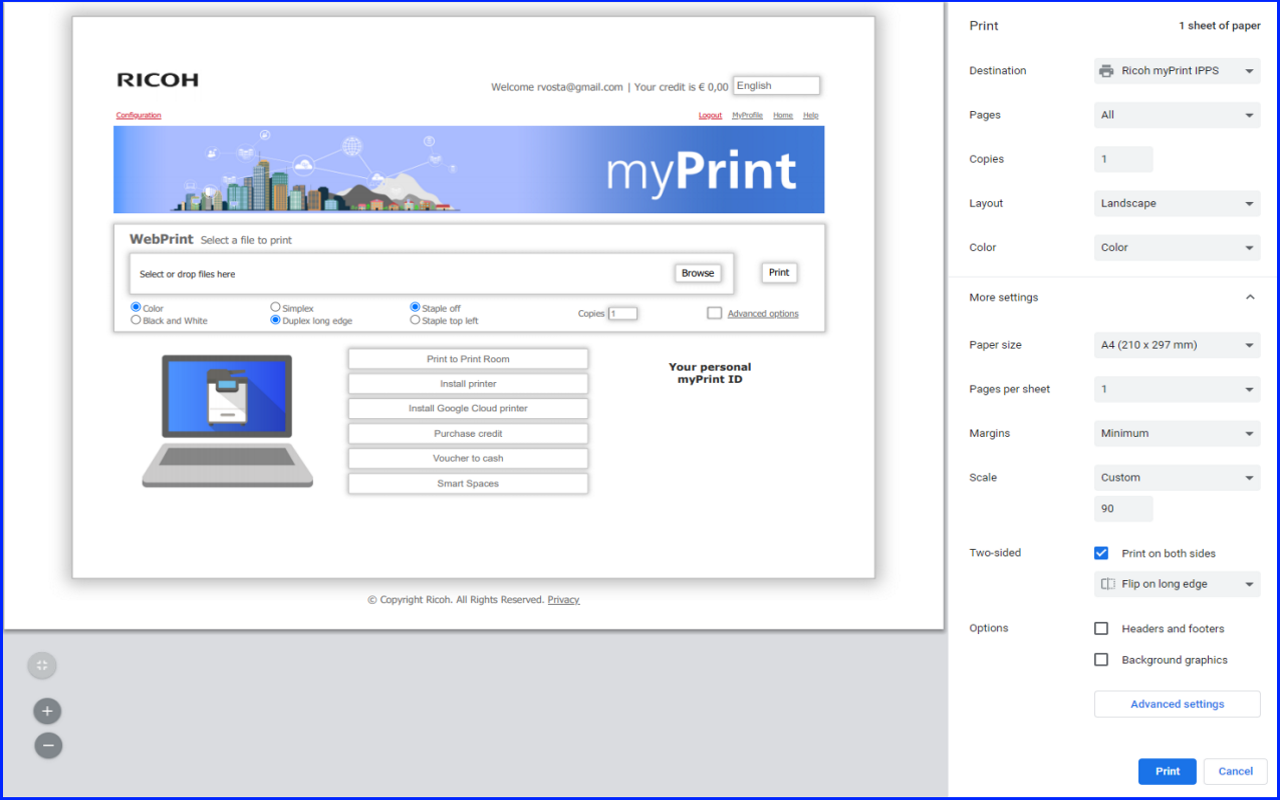Open the Configuration page
This screenshot has width=1280, height=800.
pyautogui.click(x=138, y=115)
